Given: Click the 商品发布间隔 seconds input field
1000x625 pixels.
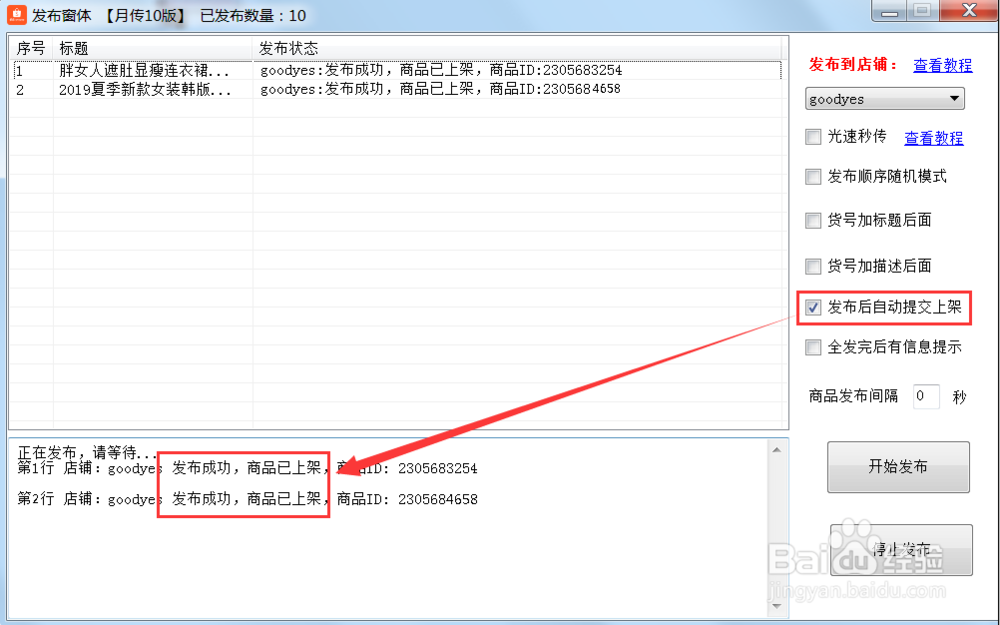Looking at the screenshot, I should click(x=926, y=396).
